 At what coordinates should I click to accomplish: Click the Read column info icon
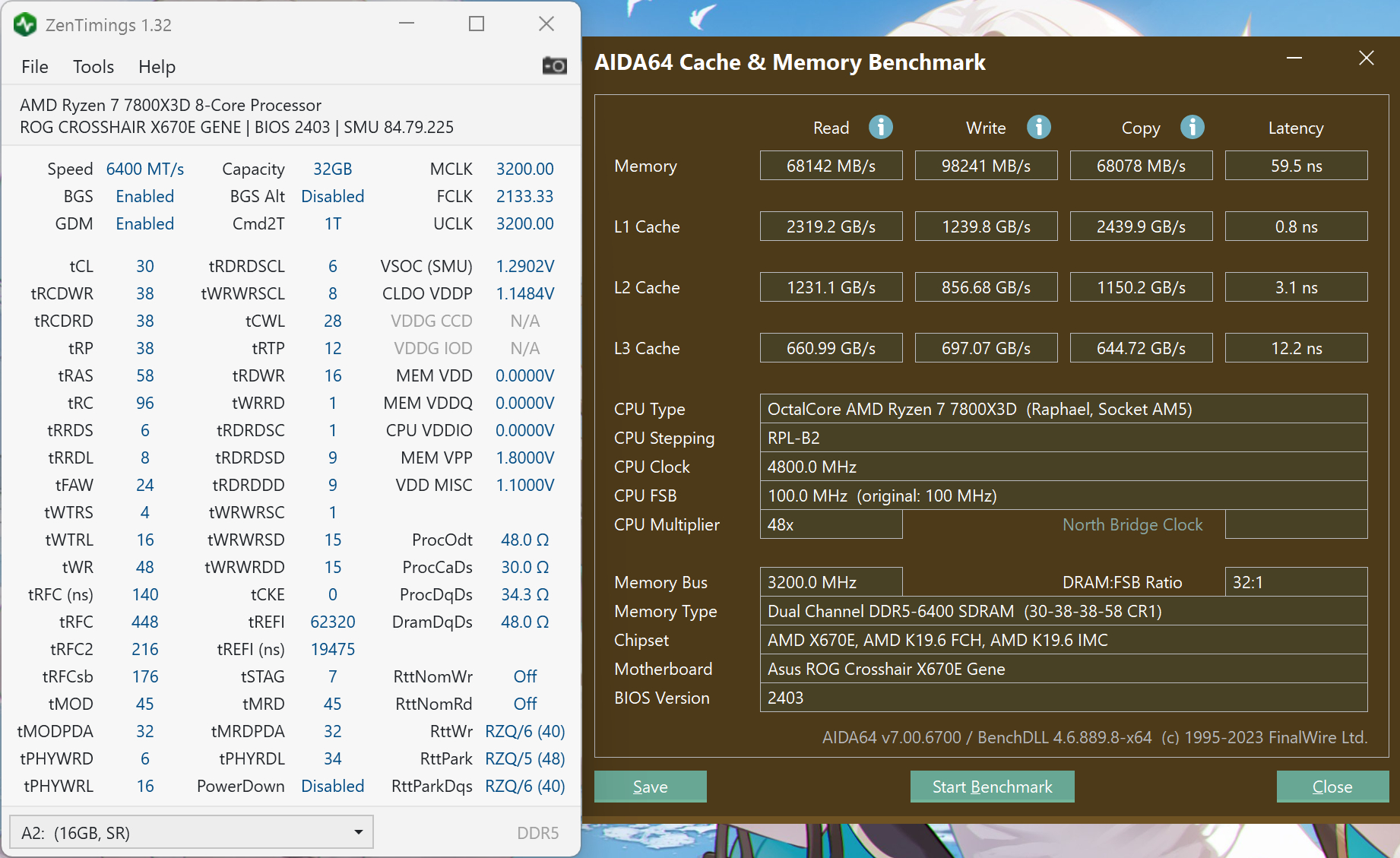pyautogui.click(x=881, y=127)
